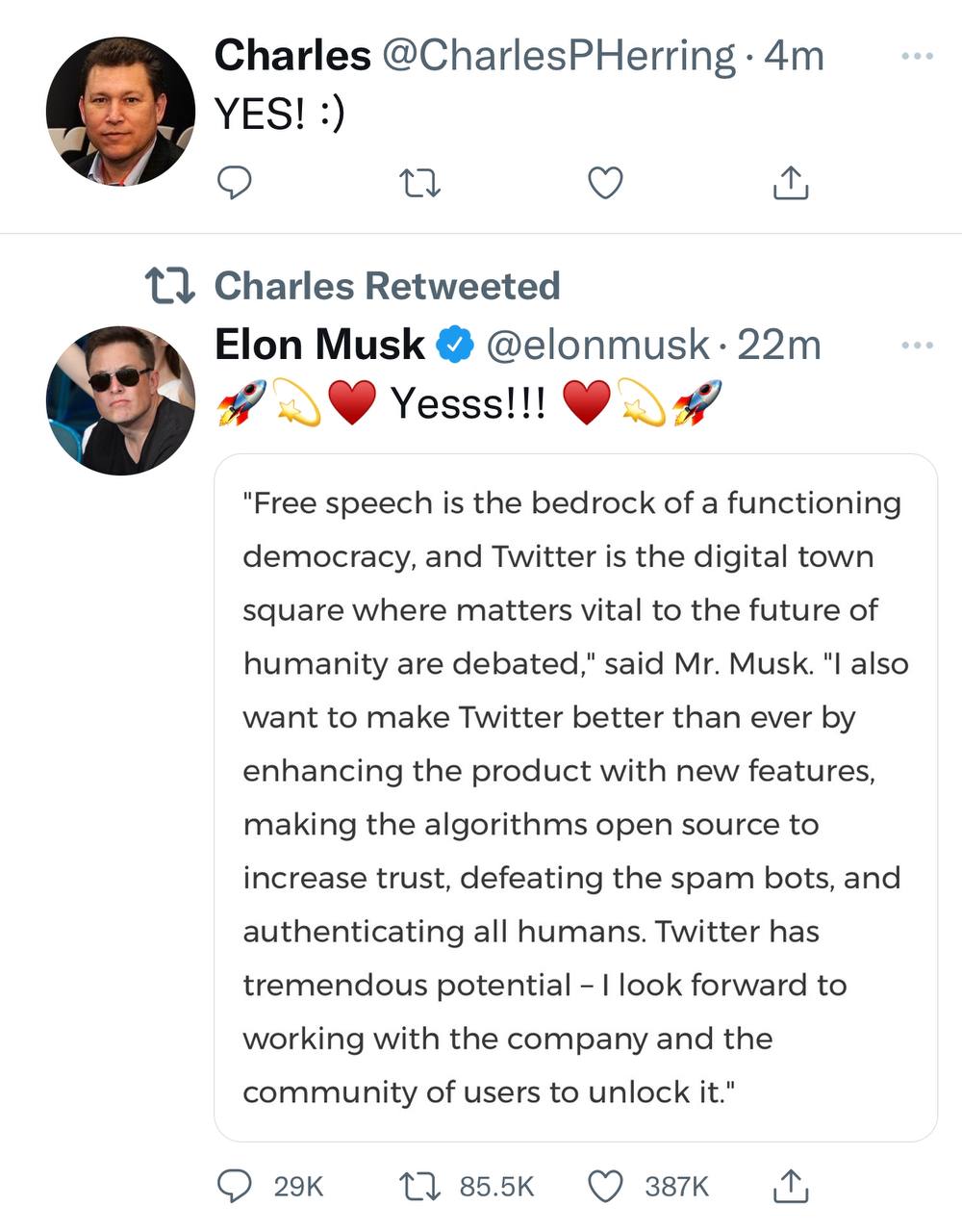Click the Charles display name

coord(291,56)
